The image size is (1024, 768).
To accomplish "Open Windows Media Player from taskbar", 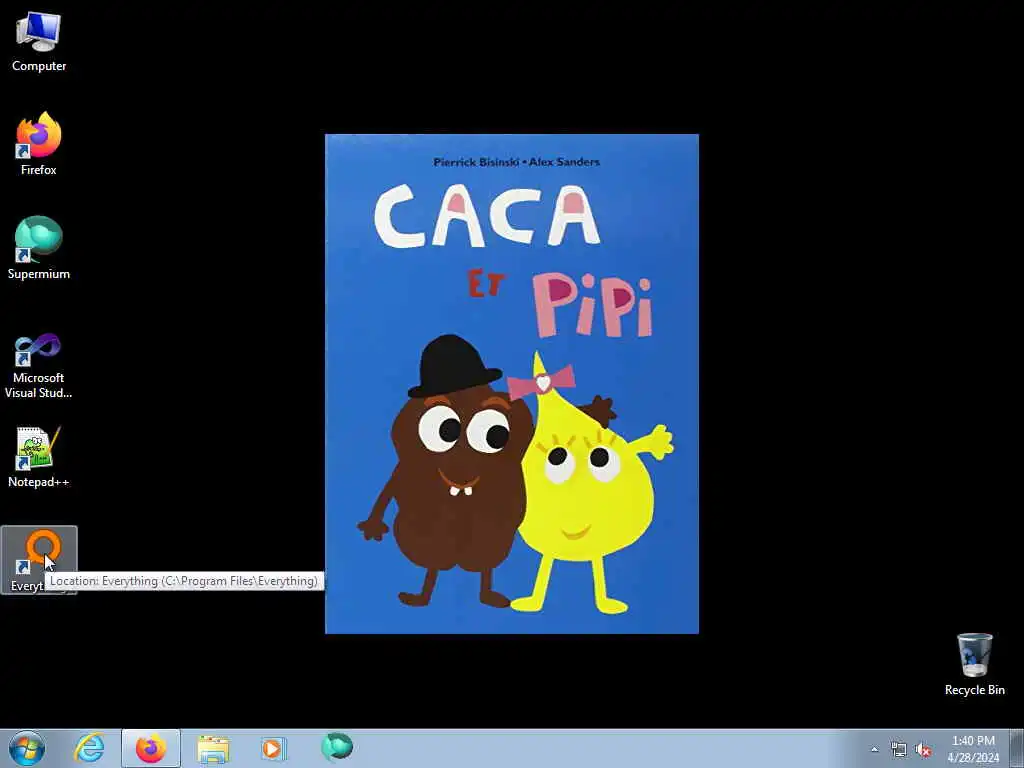I will click(x=273, y=748).
